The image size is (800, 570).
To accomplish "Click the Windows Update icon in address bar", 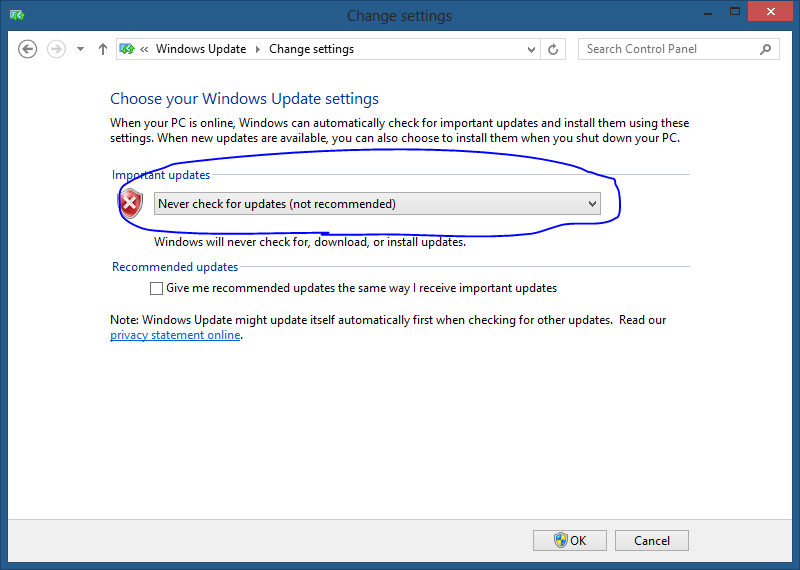I will click(x=127, y=49).
